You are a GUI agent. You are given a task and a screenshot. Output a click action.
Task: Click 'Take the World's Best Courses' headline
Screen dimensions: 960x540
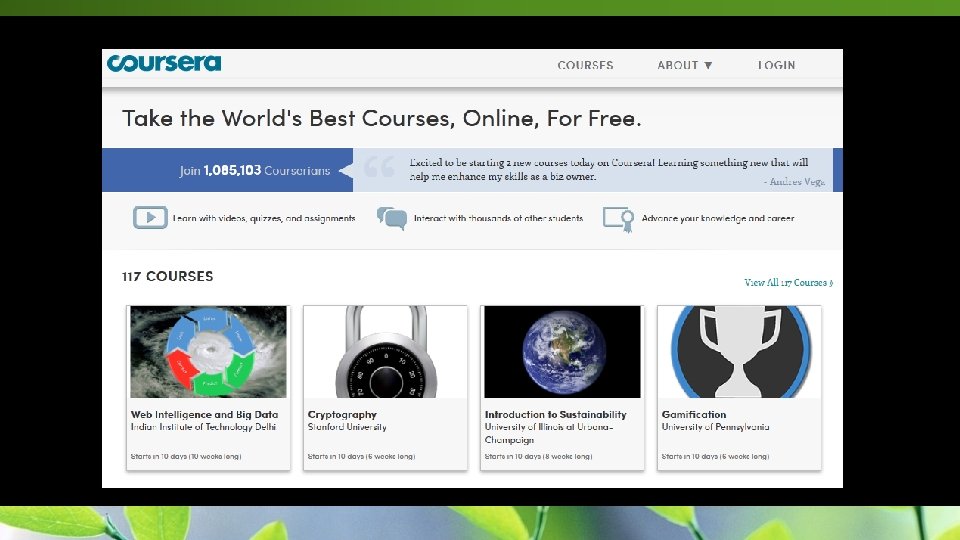click(x=382, y=118)
